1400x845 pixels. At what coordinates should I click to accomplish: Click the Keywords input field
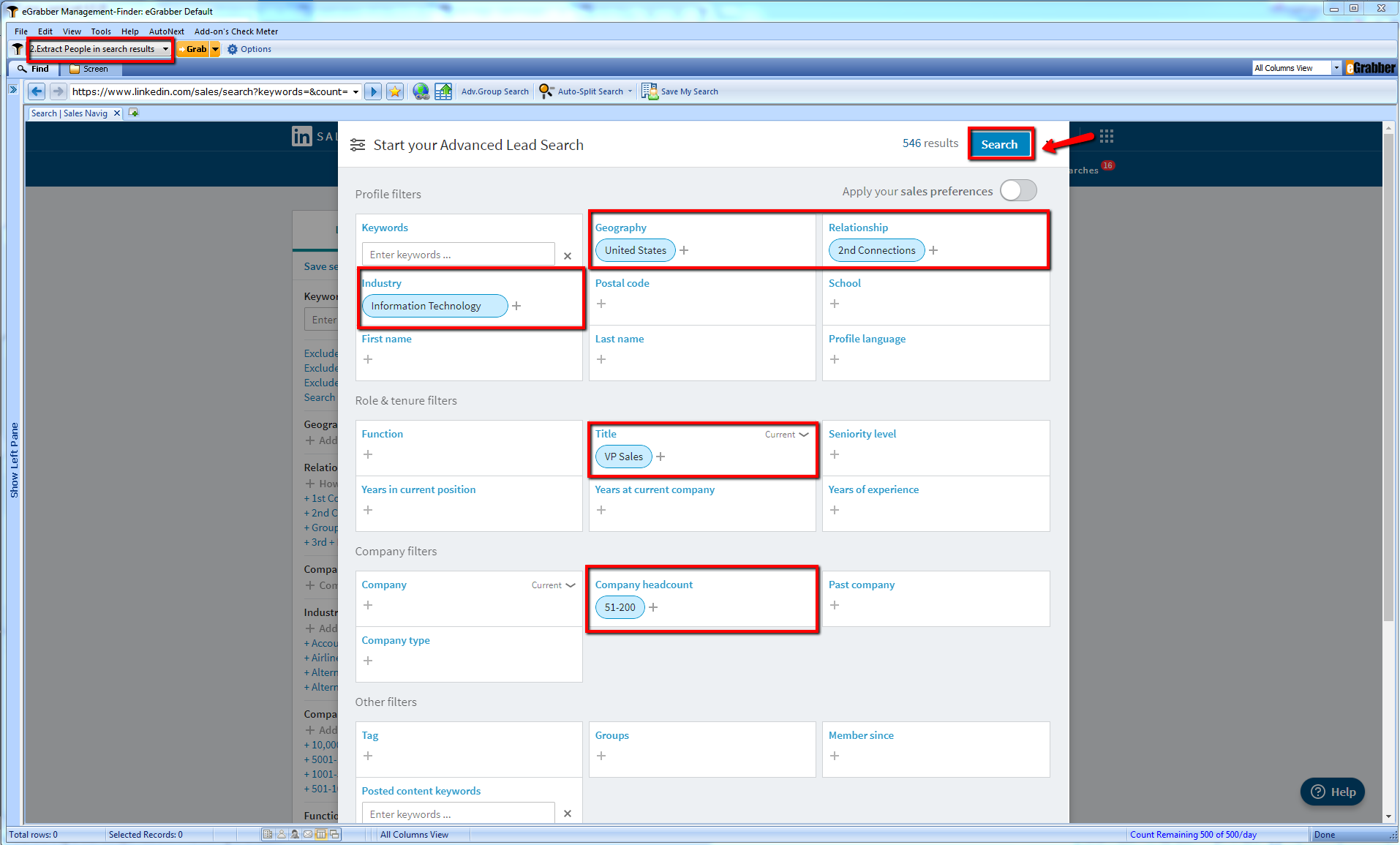coord(458,255)
